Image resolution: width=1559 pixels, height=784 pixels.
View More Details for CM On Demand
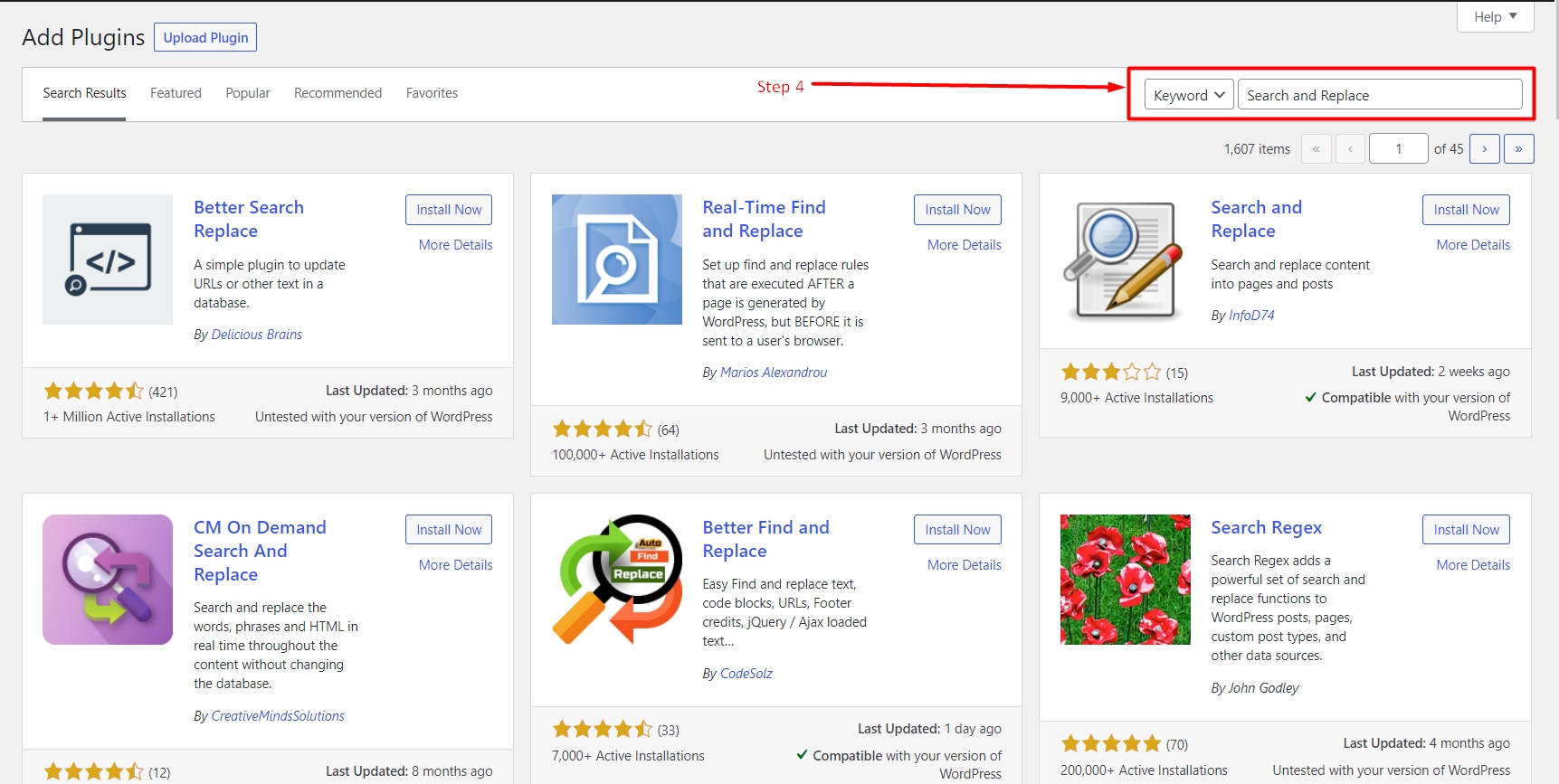click(456, 565)
